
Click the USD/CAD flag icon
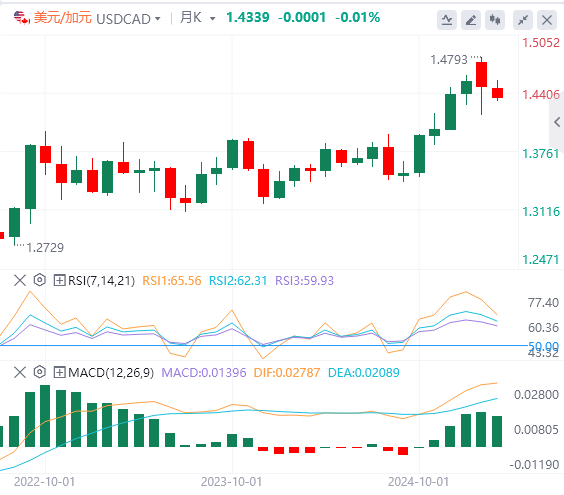coord(21,17)
